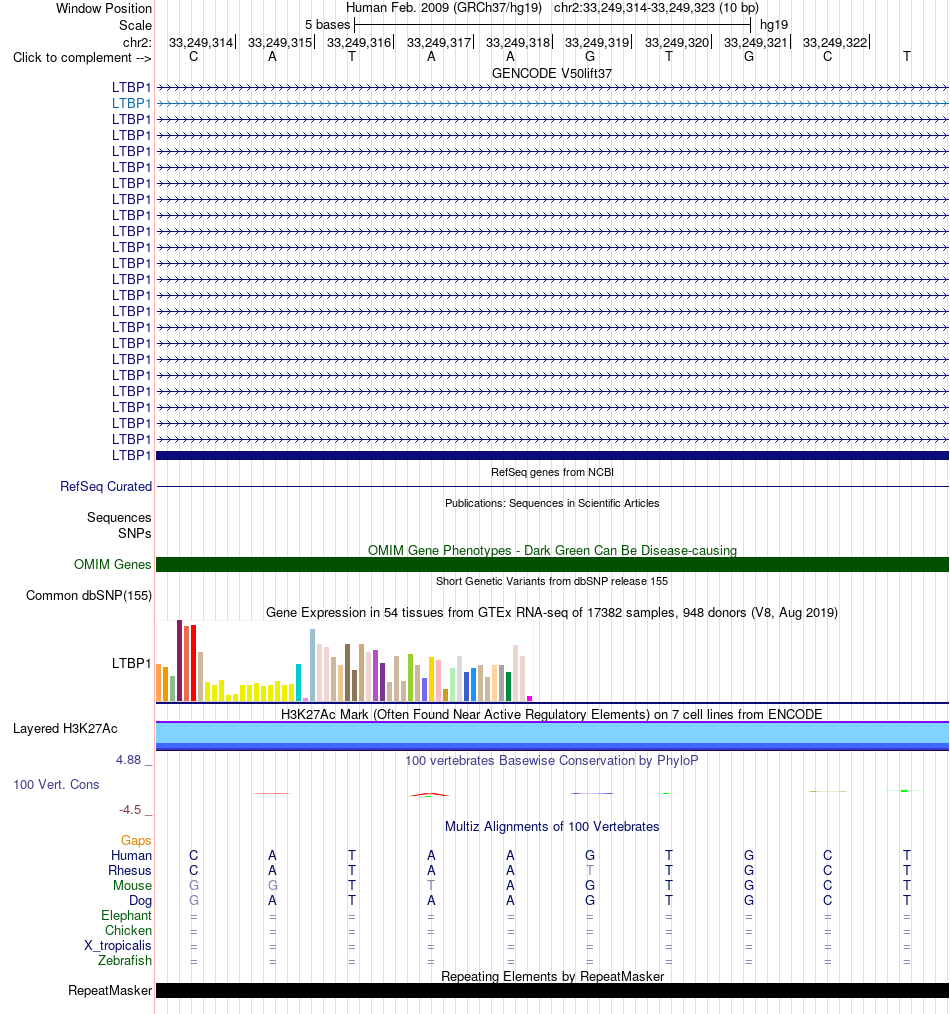Click the bright red bar in GTEx chart
Image resolution: width=950 pixels, height=1014 pixels.
click(x=193, y=663)
